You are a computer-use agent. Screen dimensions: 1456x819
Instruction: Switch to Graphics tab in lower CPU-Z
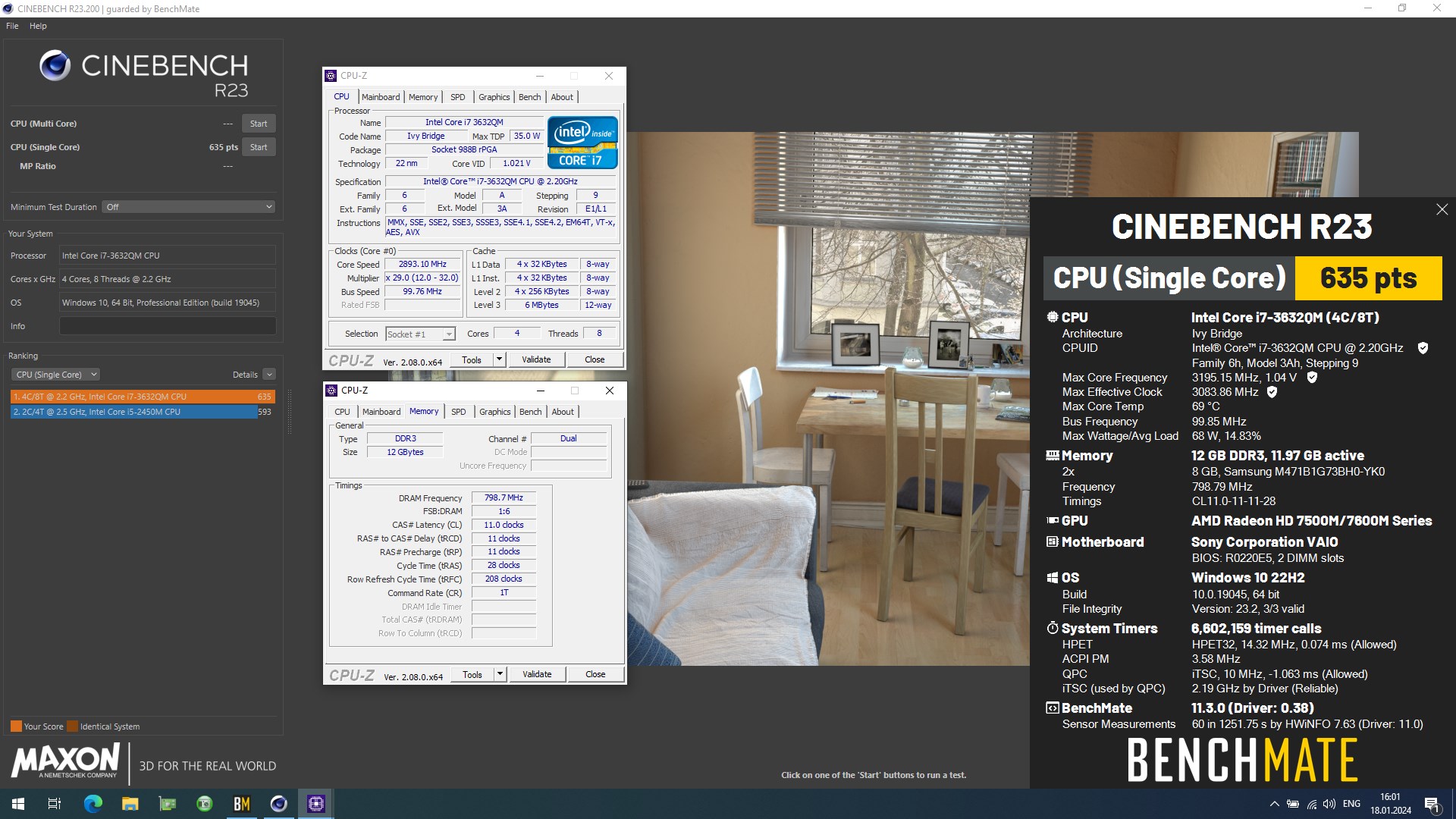coord(495,412)
